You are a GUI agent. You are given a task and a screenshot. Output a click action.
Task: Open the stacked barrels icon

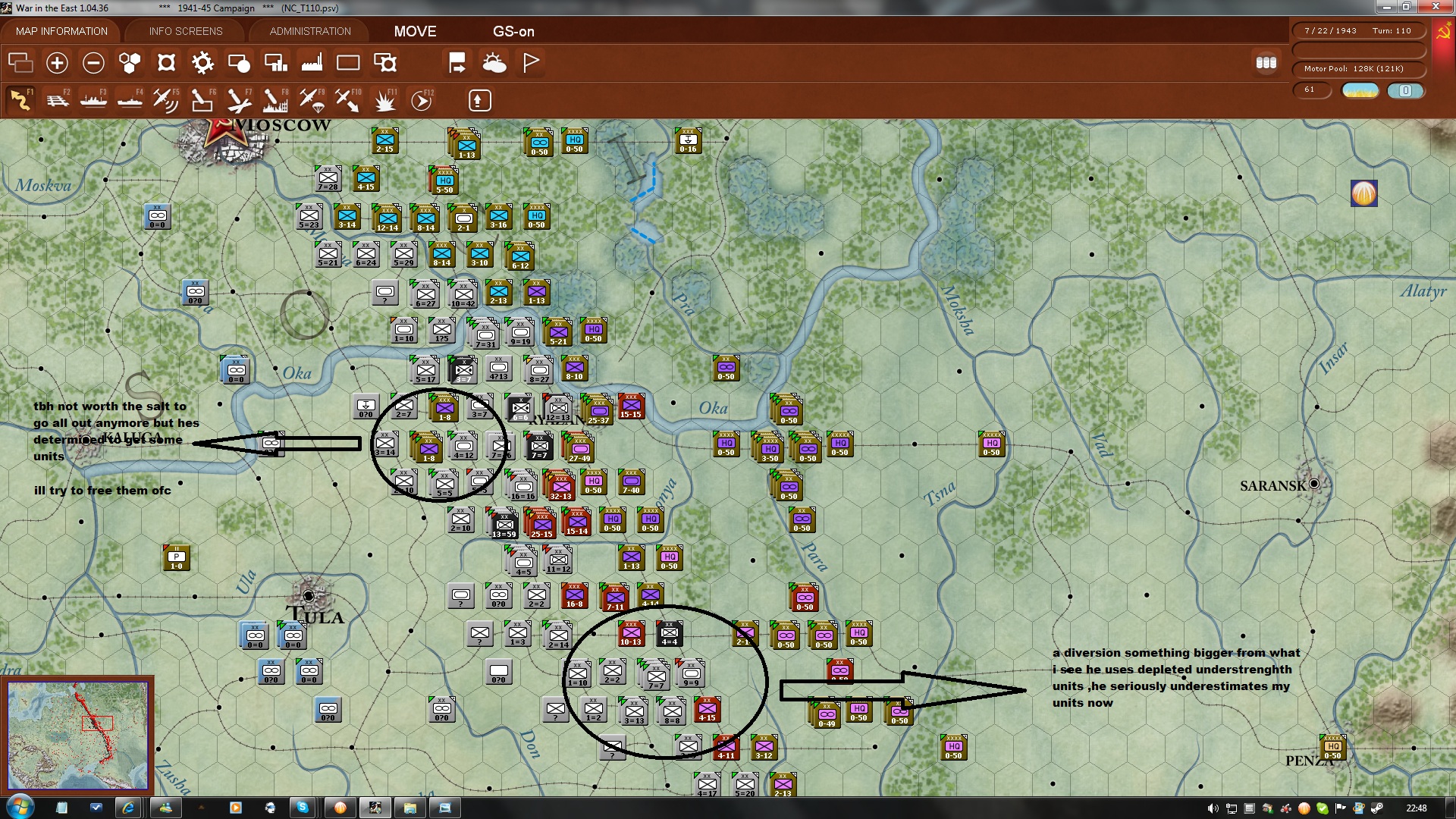(x=1266, y=63)
